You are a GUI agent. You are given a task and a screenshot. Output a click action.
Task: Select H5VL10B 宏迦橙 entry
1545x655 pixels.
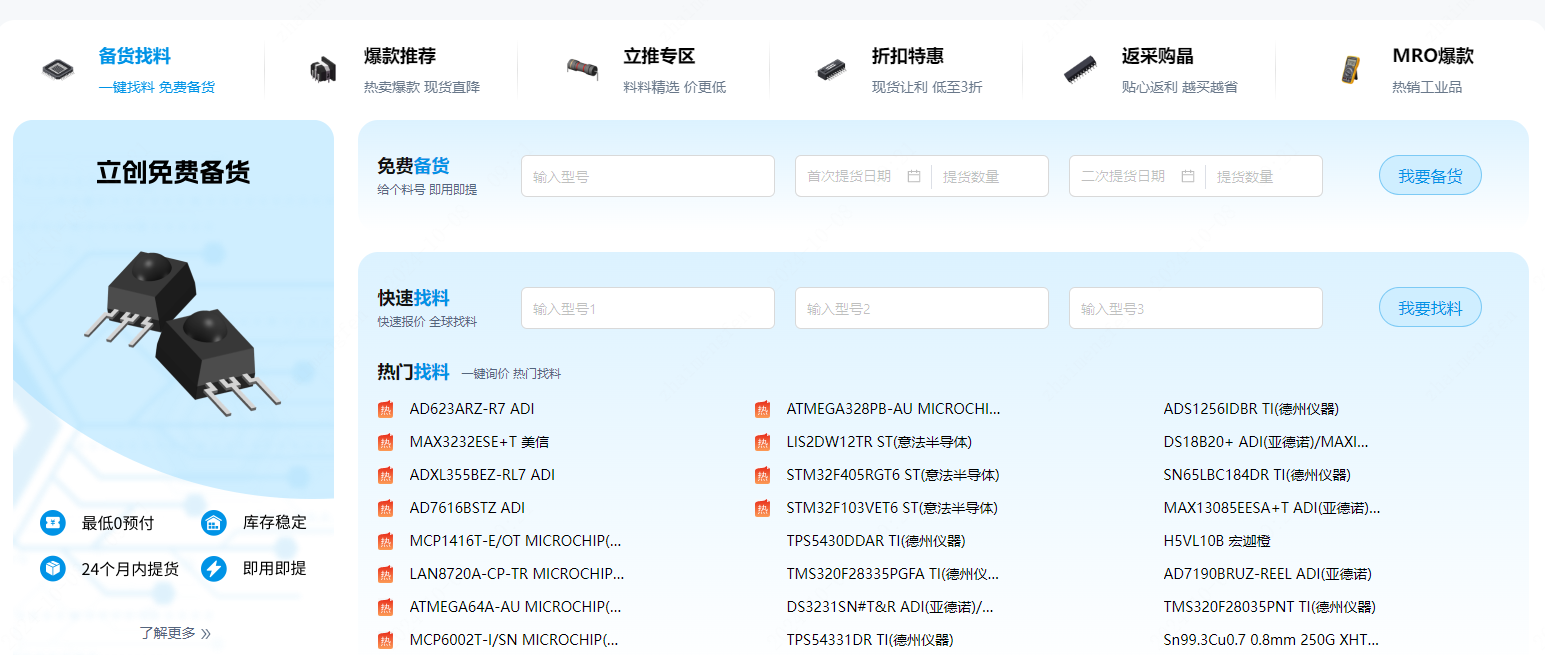(x=1217, y=541)
